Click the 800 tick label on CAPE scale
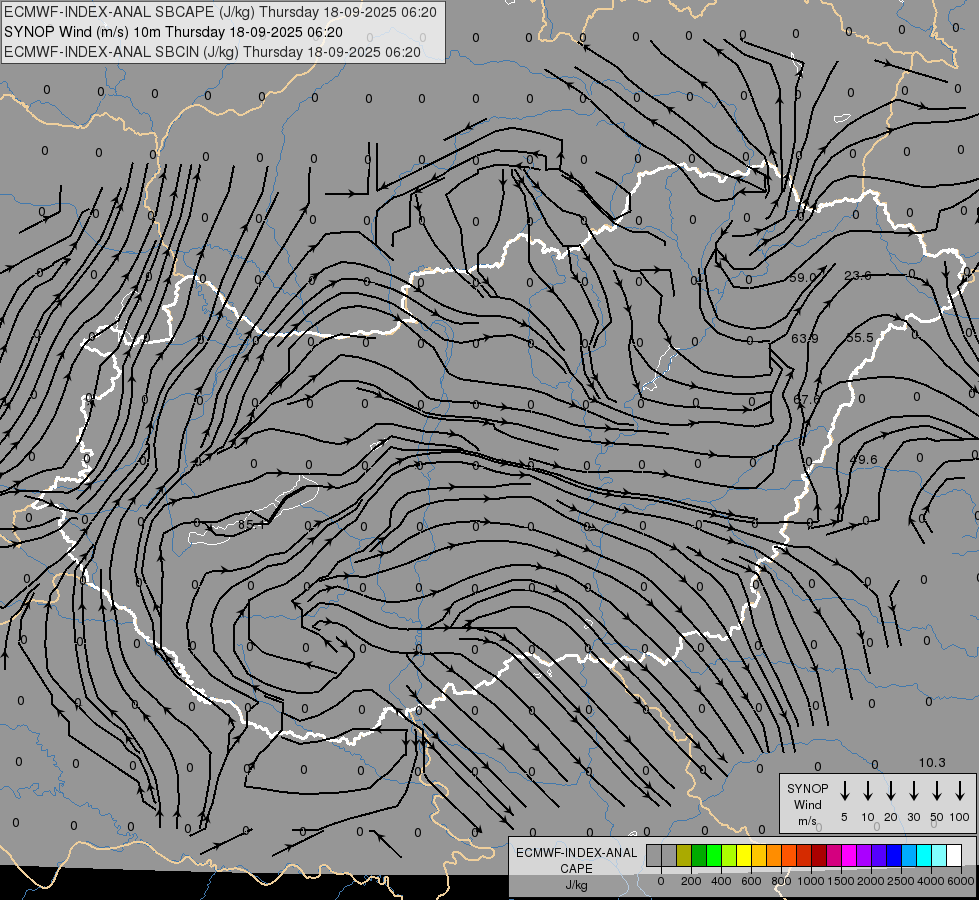The width and height of the screenshot is (979, 900). pyautogui.click(x=781, y=881)
